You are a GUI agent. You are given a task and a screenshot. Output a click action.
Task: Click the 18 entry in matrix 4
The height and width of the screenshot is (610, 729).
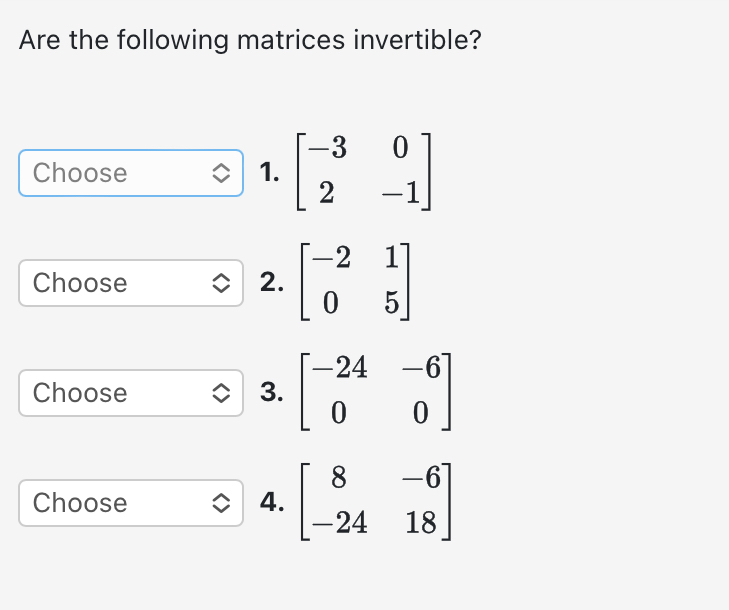tap(421, 523)
